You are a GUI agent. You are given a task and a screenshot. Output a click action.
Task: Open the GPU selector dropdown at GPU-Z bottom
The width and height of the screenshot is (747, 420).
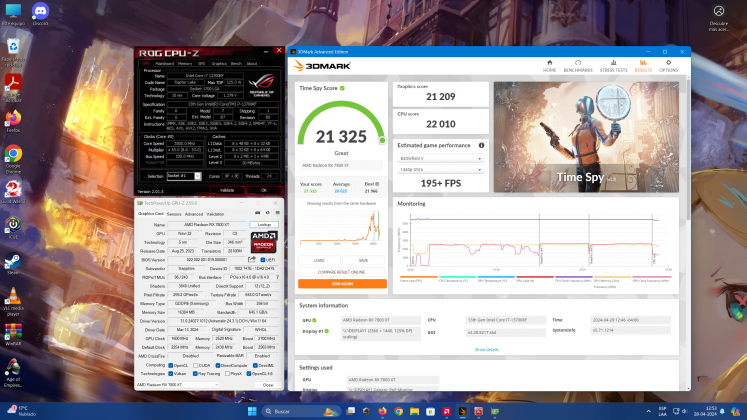[x=177, y=385]
